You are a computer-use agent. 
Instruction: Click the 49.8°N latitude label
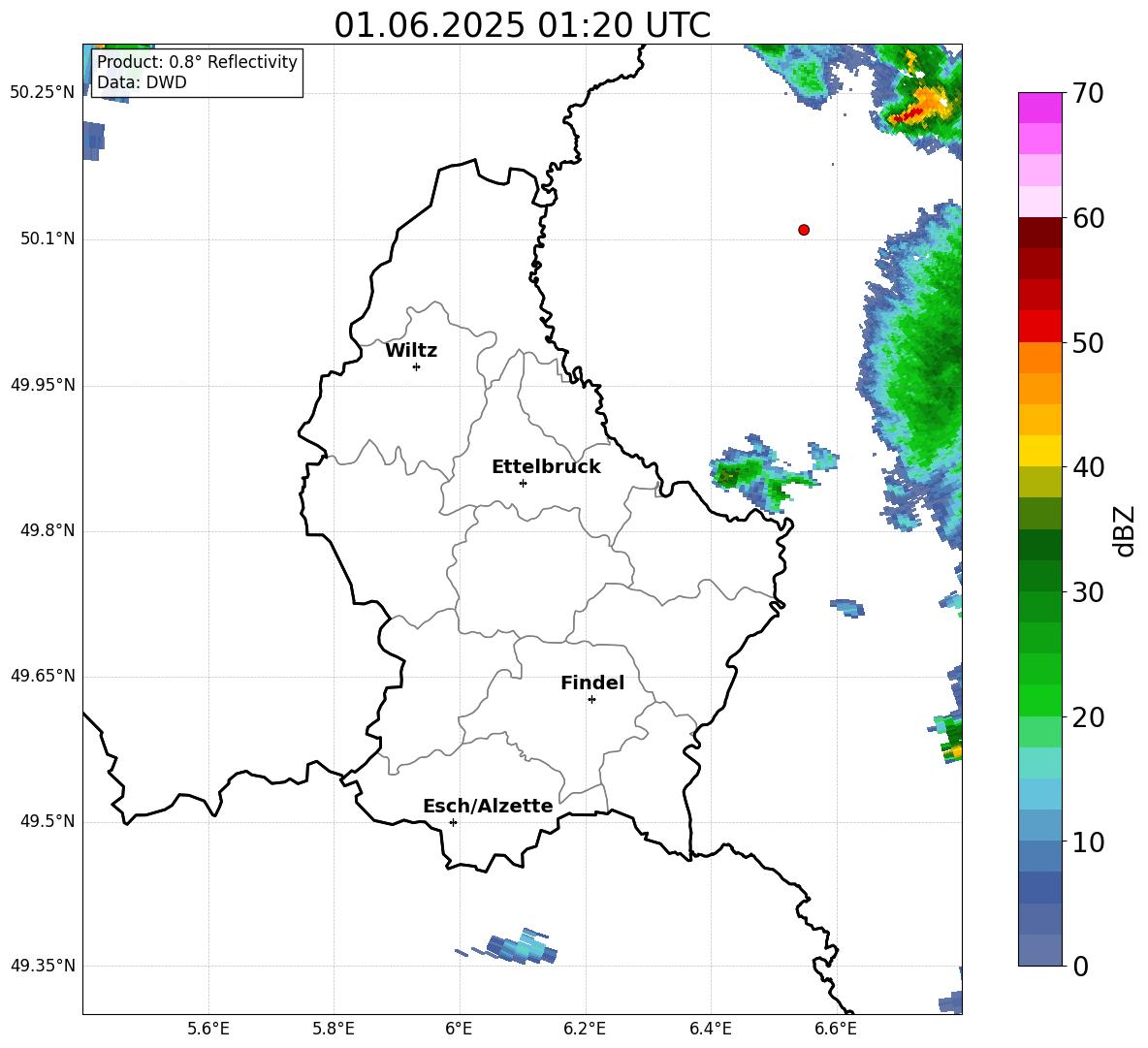click(48, 530)
